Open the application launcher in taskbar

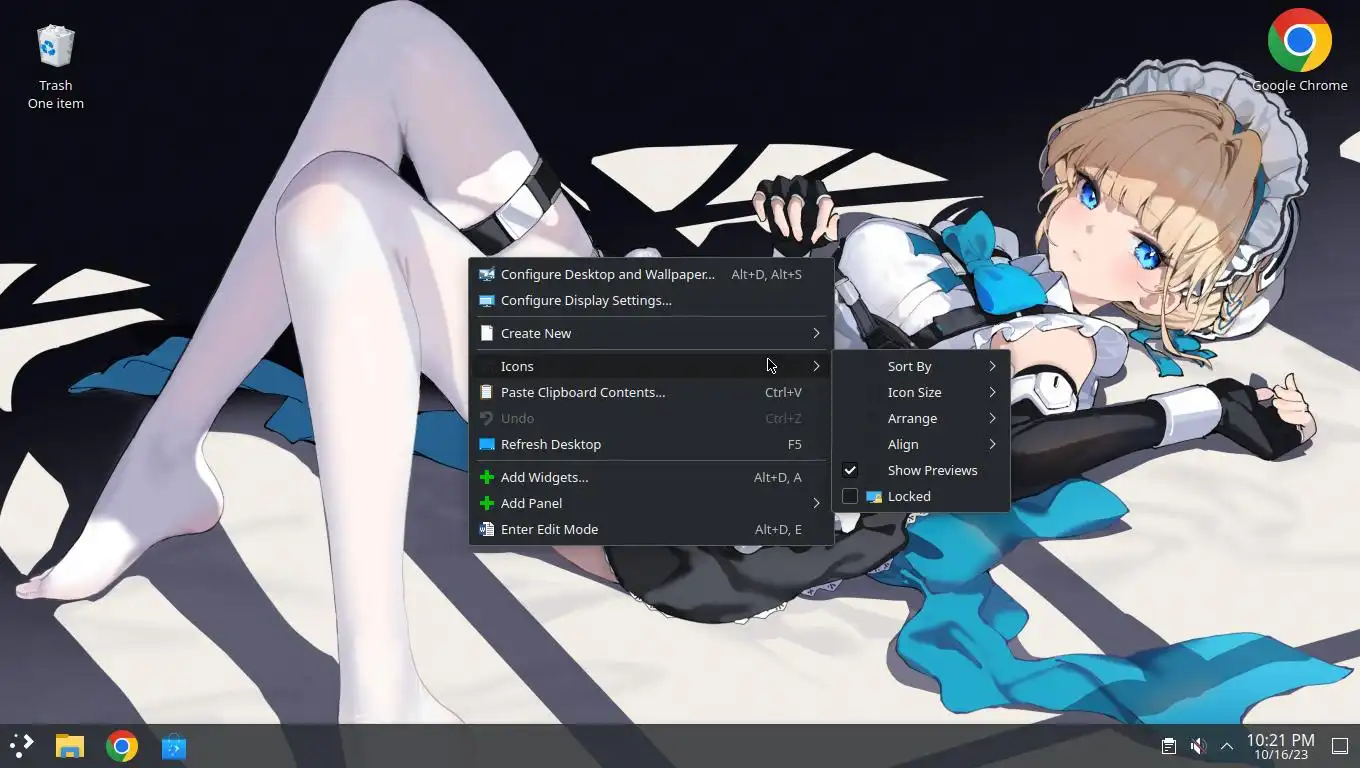click(x=21, y=746)
